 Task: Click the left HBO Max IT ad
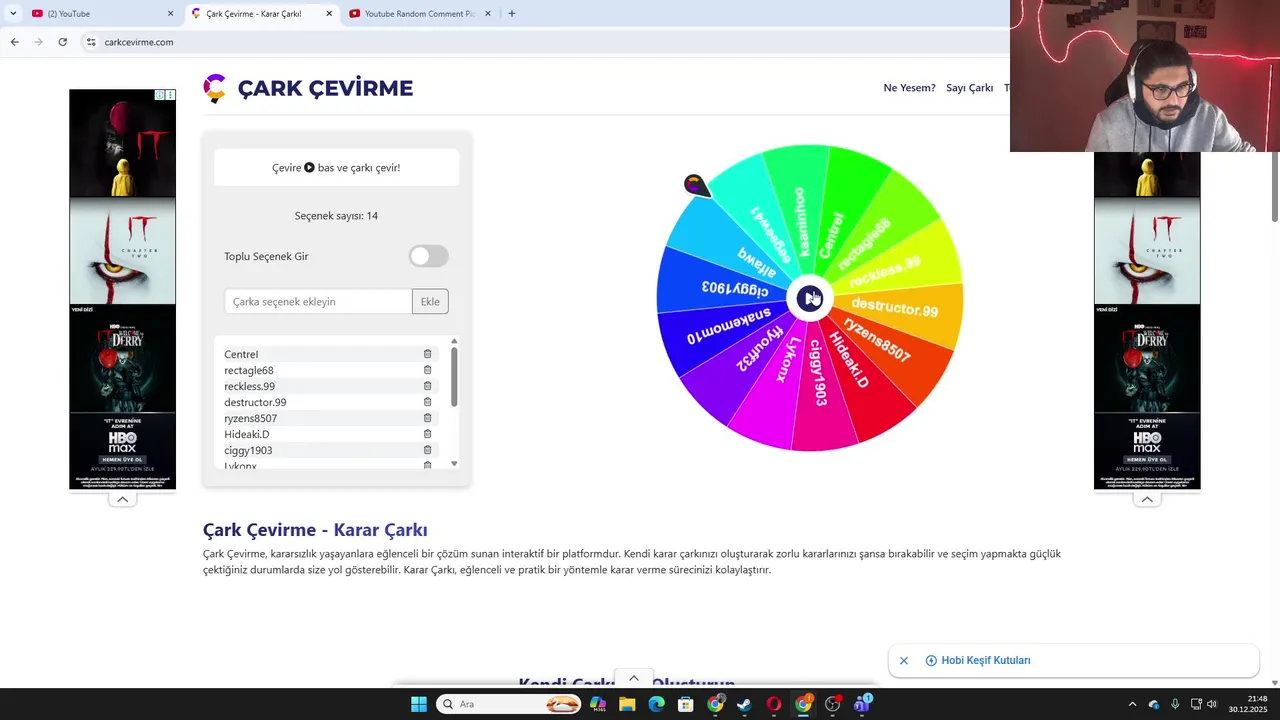tap(122, 290)
